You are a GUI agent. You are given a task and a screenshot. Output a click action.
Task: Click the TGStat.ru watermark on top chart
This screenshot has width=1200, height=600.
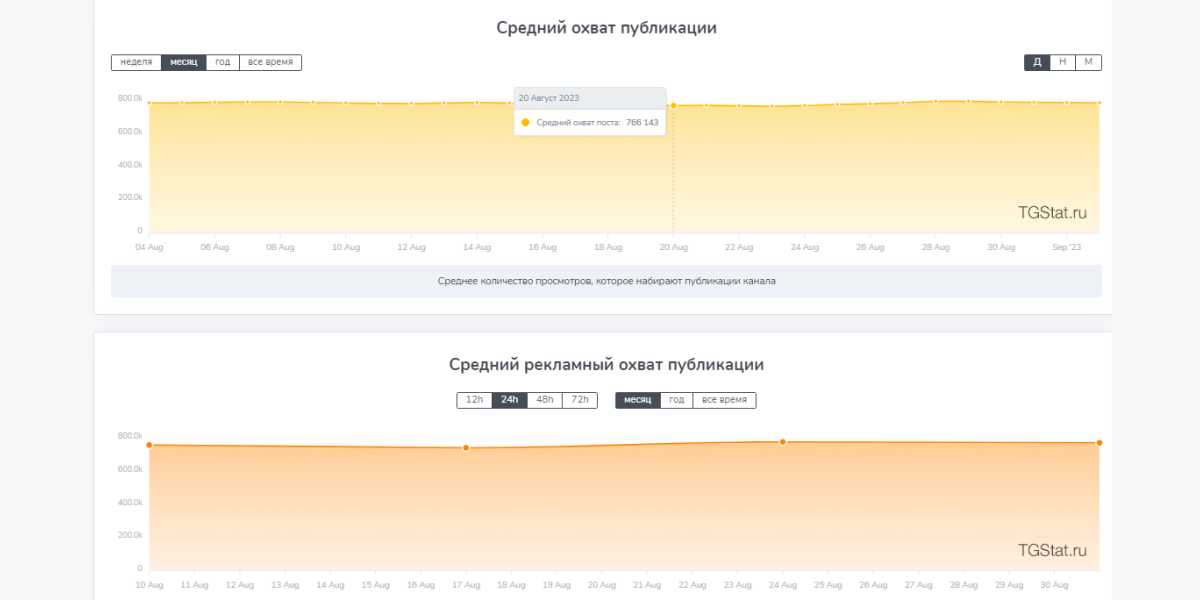point(1052,213)
